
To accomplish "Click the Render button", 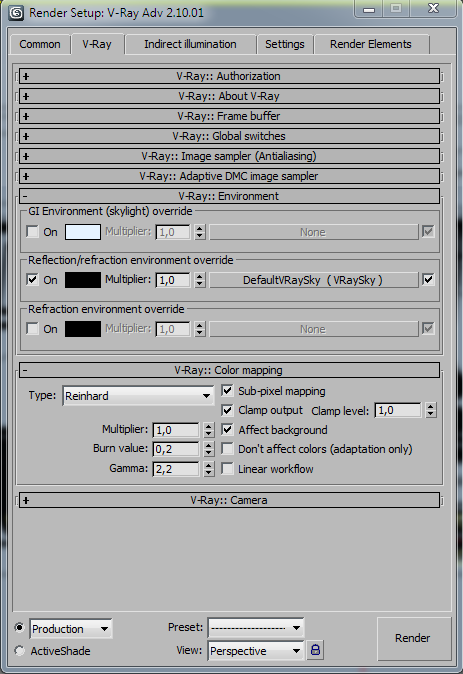I will coord(414,638).
